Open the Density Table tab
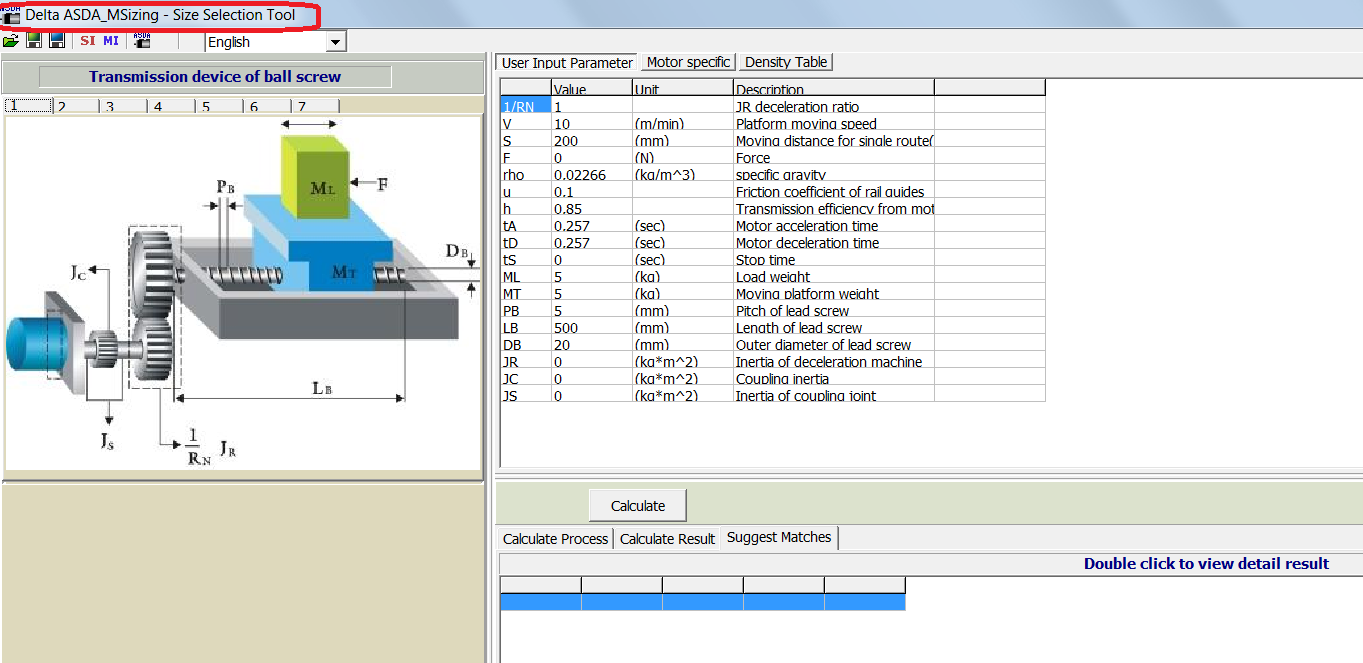The height and width of the screenshot is (663, 1363). click(x=786, y=62)
